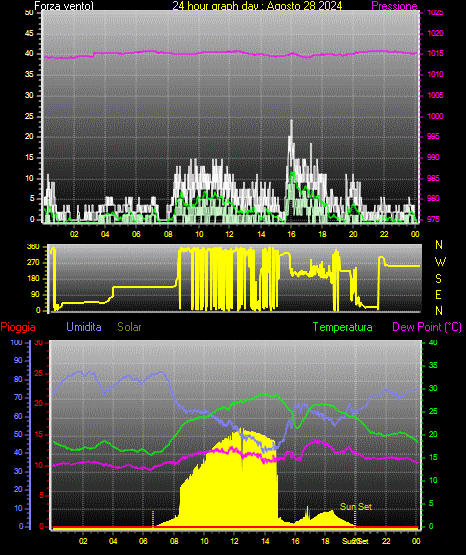Click the 'N' compass label at top
Screen dimensions: 466x555
point(439,245)
